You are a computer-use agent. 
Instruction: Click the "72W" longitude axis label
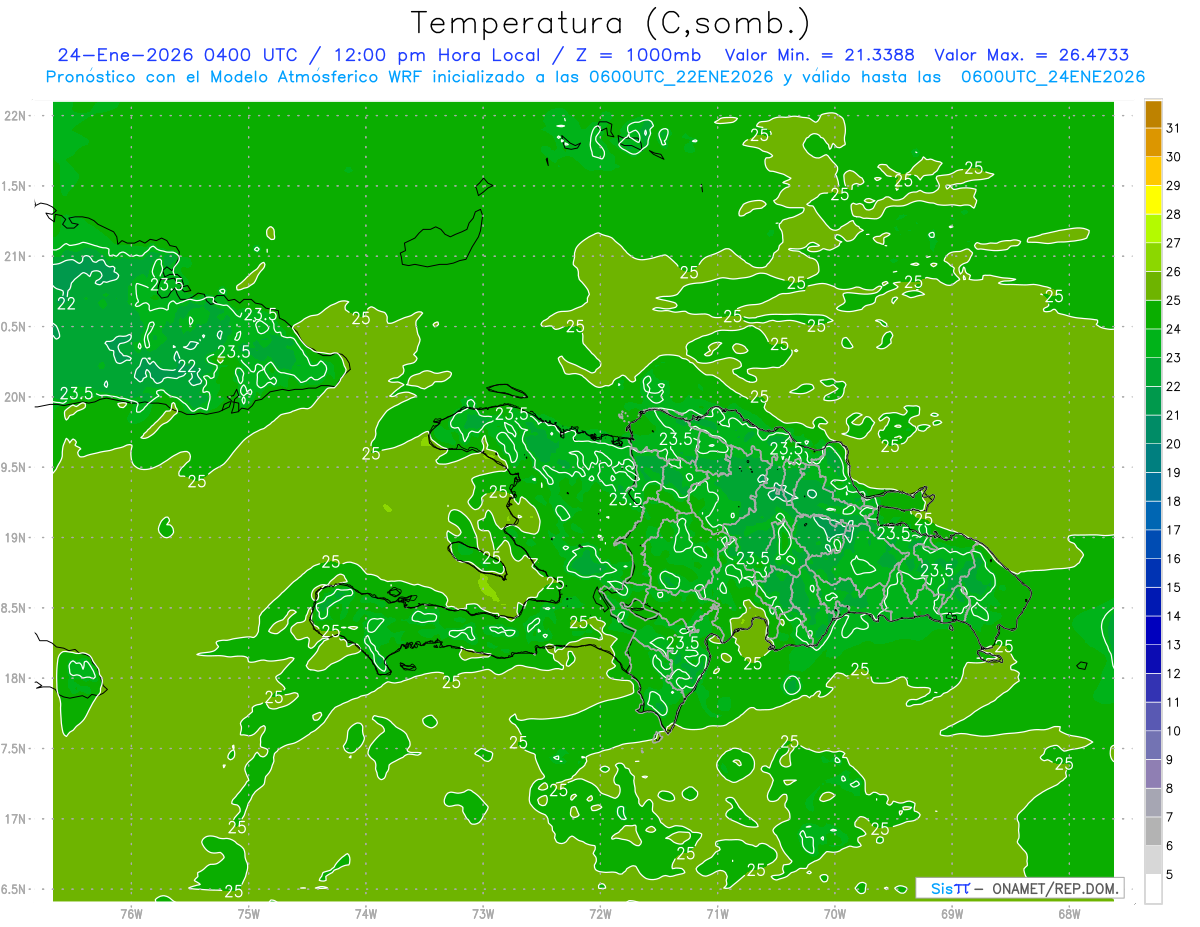click(600, 912)
